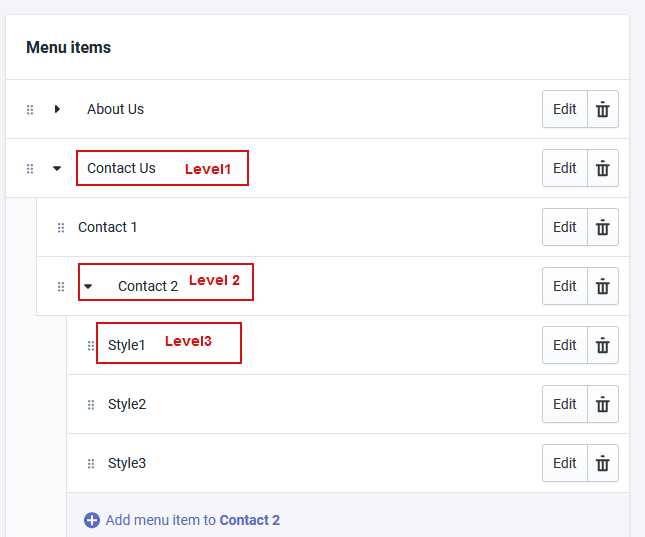Select the Style1 menu item label
The image size is (645, 537).
127,345
